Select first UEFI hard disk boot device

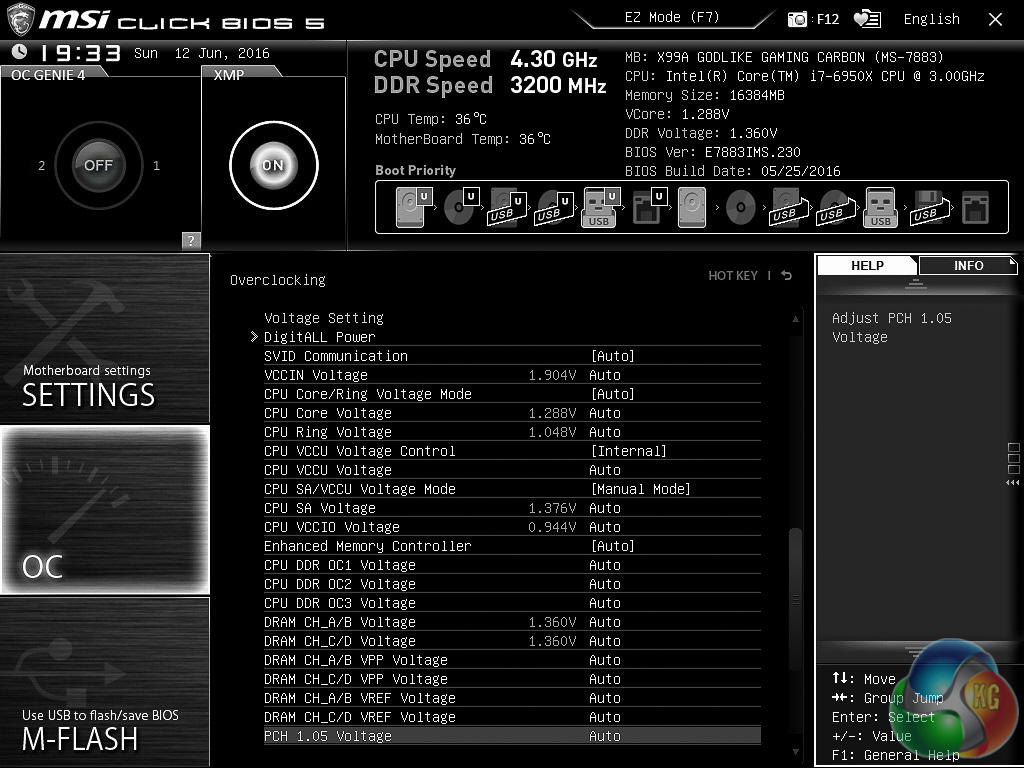pos(414,208)
